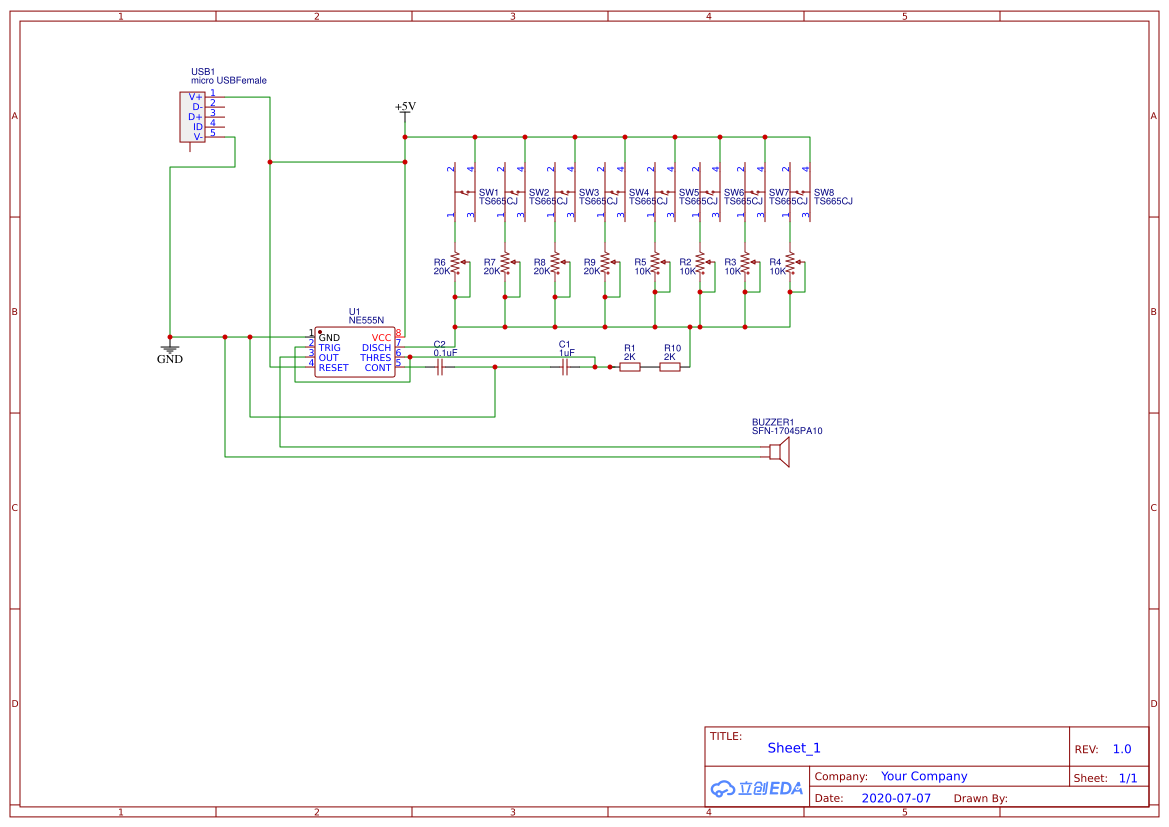1169x827 pixels.
Task: Click the RESET pin label on U1
Action: [x=333, y=368]
